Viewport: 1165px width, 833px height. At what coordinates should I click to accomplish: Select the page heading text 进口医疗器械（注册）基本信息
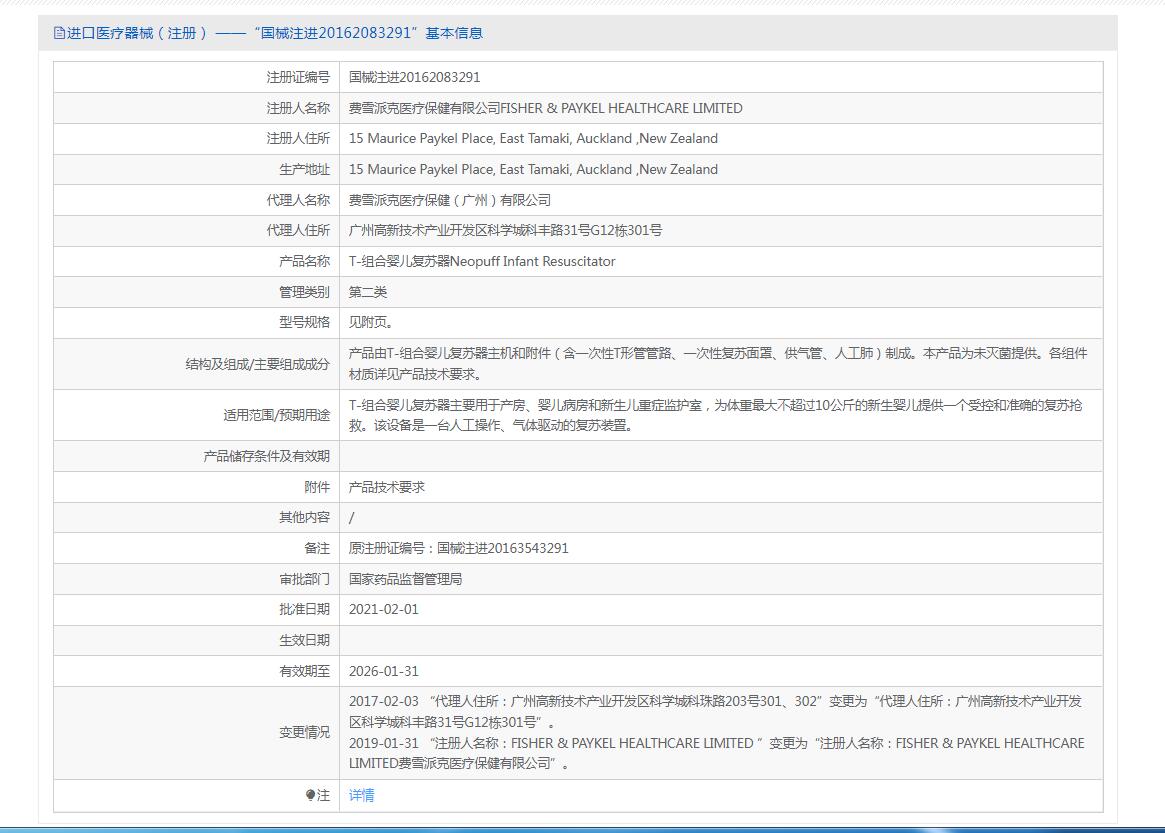(275, 33)
